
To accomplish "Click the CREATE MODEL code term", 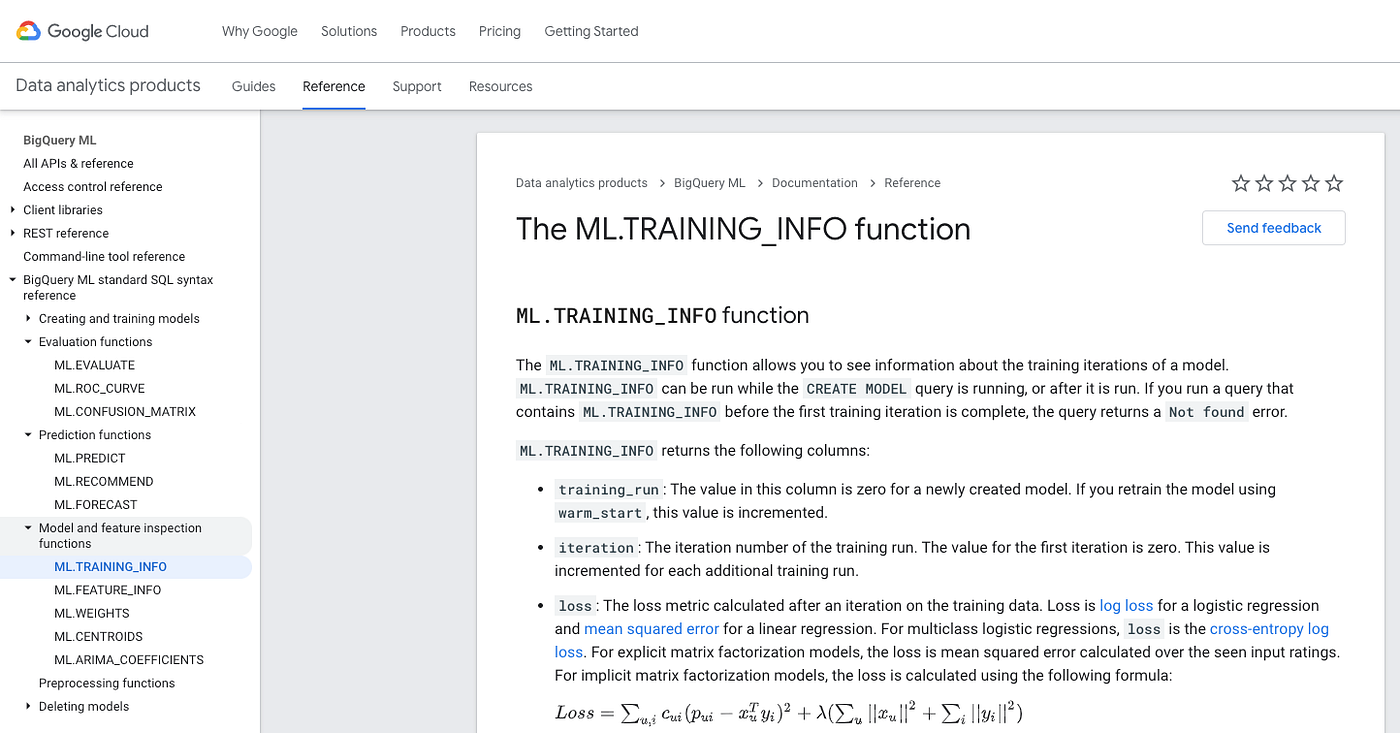I will pyautogui.click(x=857, y=389).
